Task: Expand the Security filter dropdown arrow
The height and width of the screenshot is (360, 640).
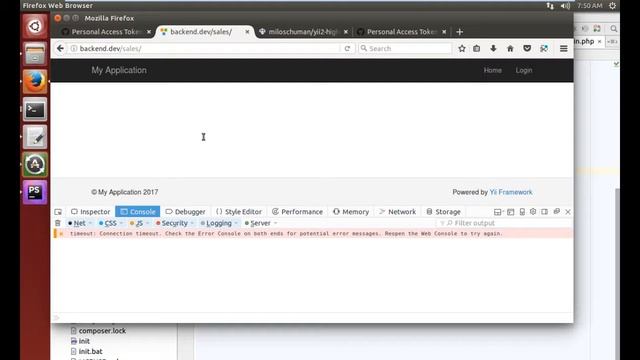Action: 192,223
